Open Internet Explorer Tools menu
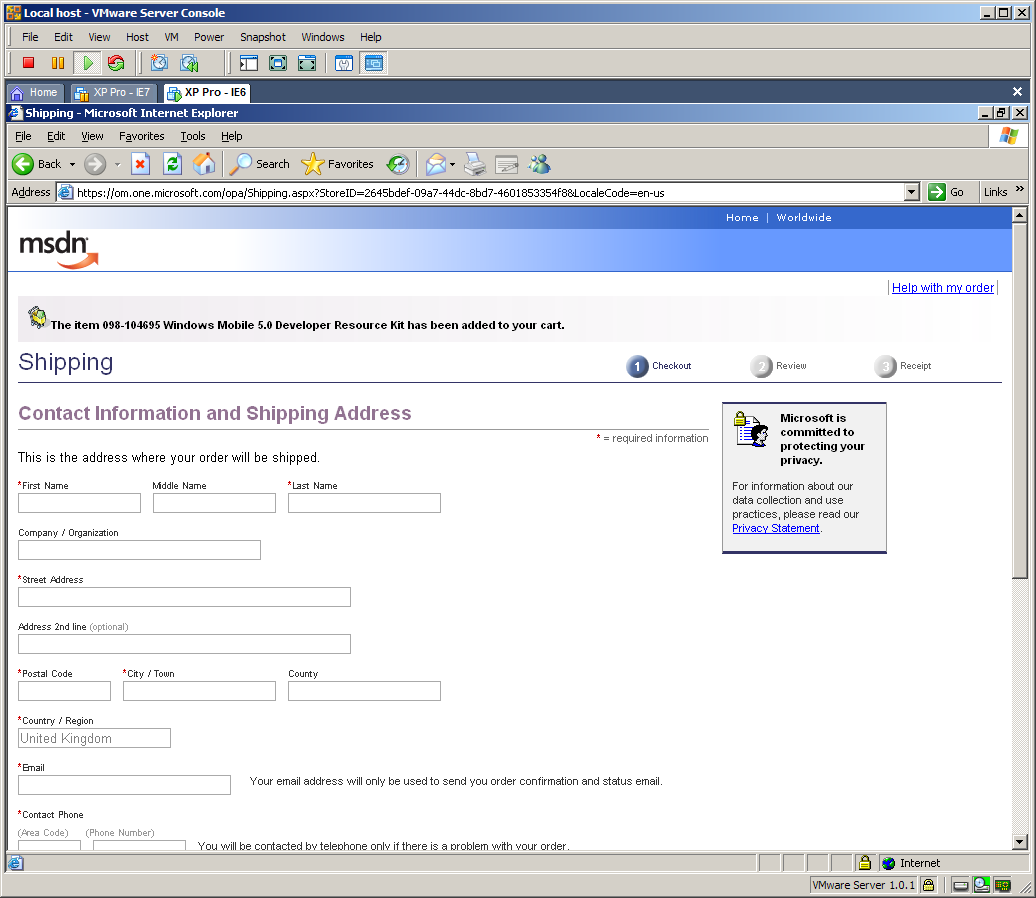The width and height of the screenshot is (1036, 898). [x=193, y=136]
